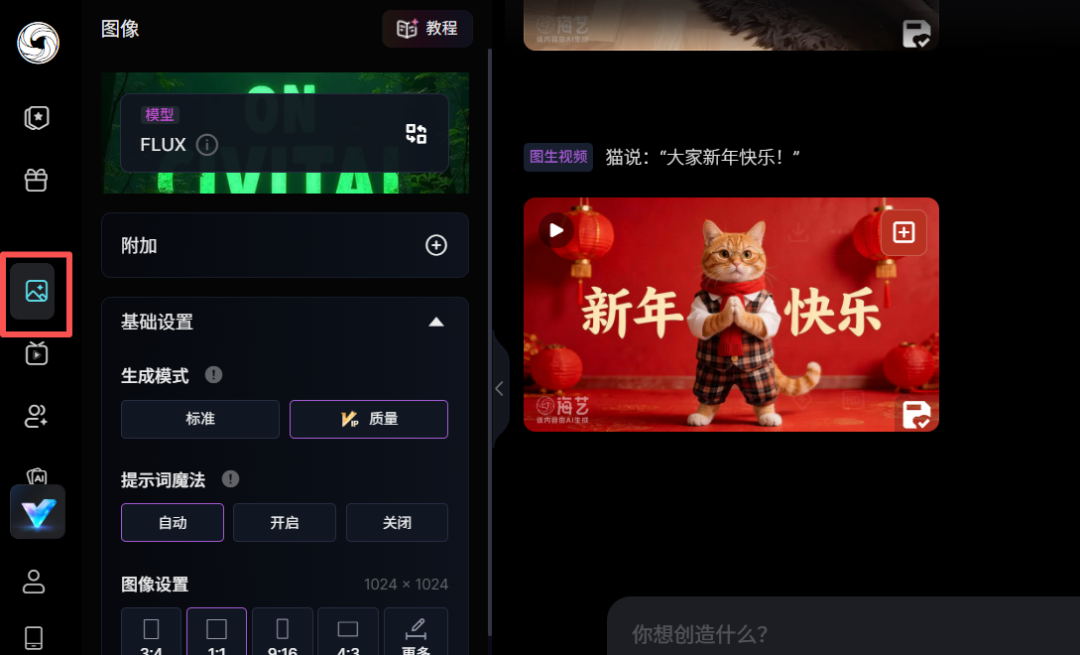
Task: Click the model switch icon next to FLUX
Action: [416, 133]
